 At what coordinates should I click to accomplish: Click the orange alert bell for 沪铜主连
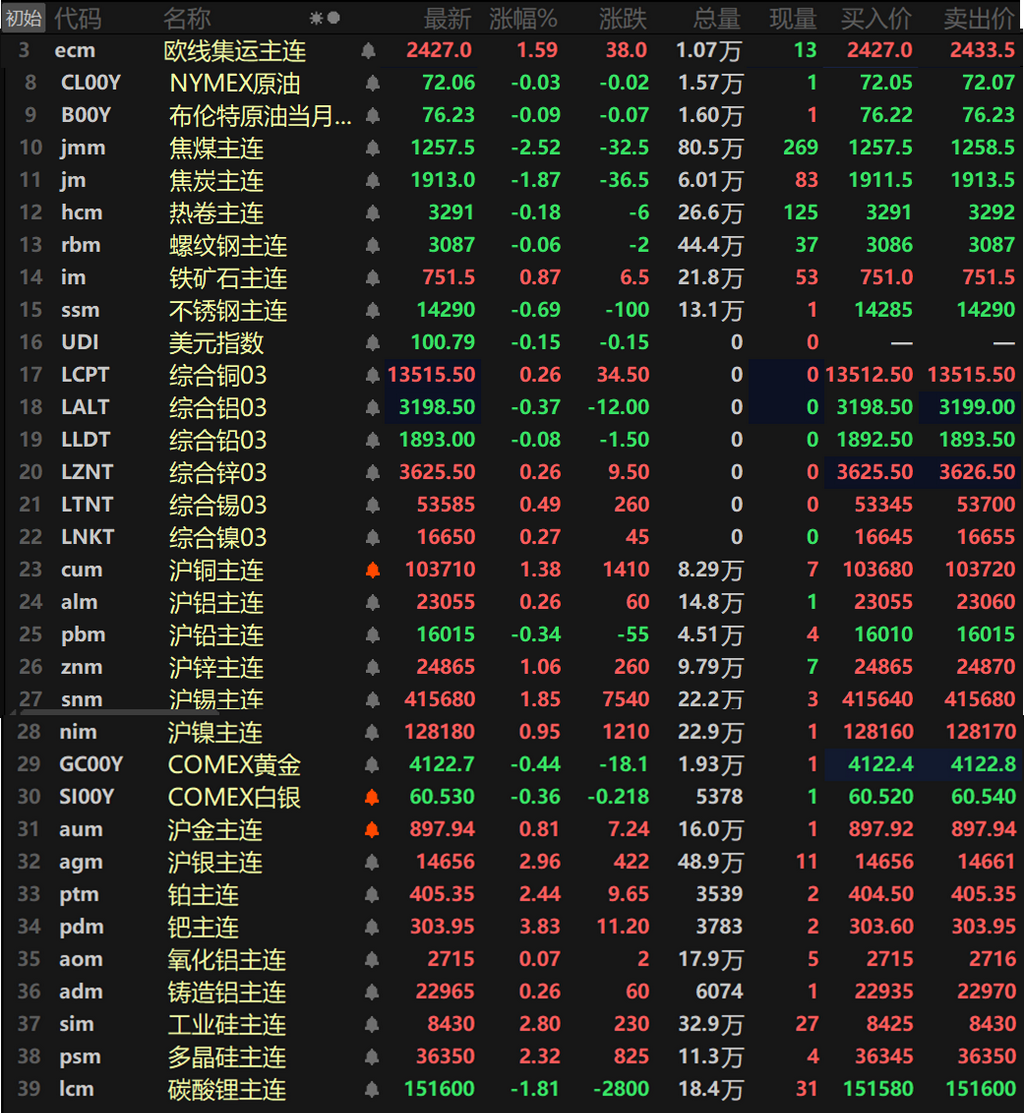(373, 570)
